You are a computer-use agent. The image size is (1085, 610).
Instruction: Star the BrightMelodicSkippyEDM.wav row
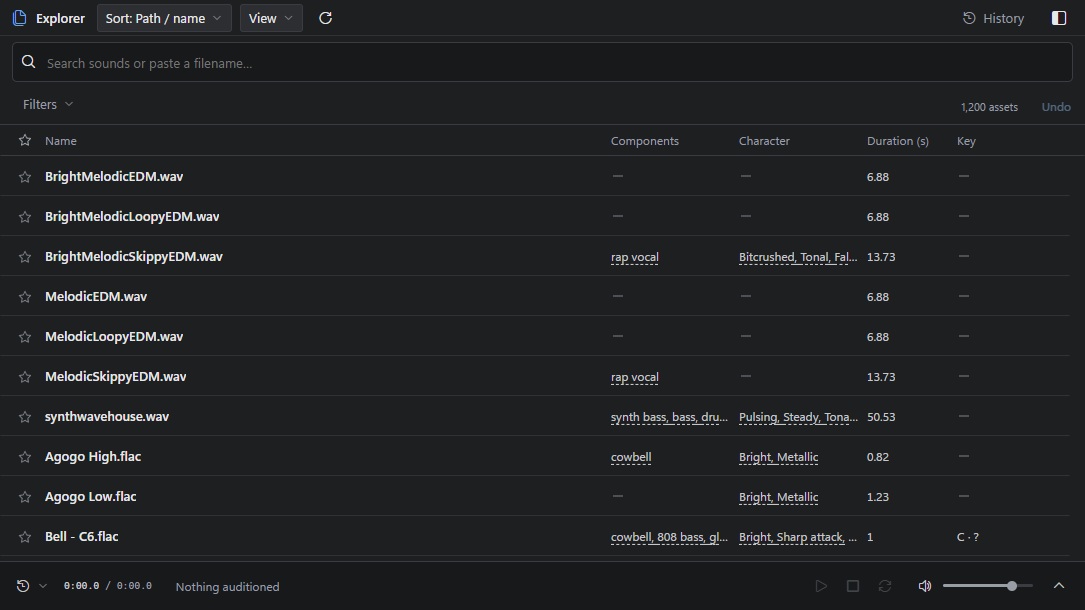tap(25, 257)
